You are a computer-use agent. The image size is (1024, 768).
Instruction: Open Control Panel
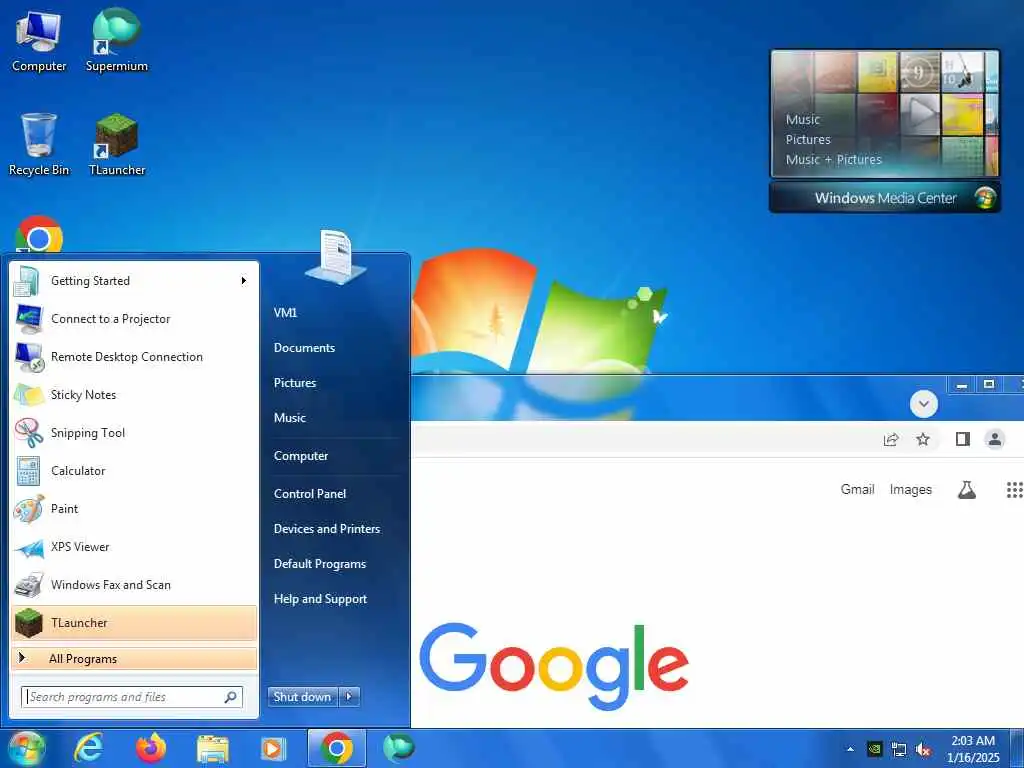coord(310,494)
